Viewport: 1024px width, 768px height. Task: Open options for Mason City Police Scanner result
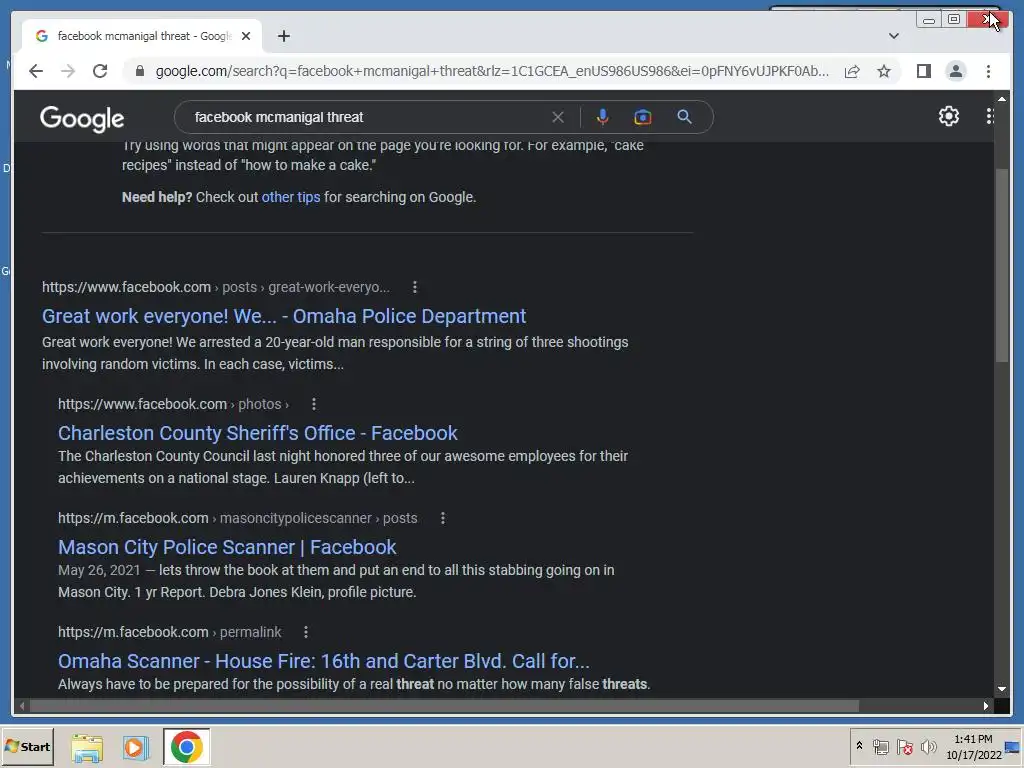pos(443,519)
